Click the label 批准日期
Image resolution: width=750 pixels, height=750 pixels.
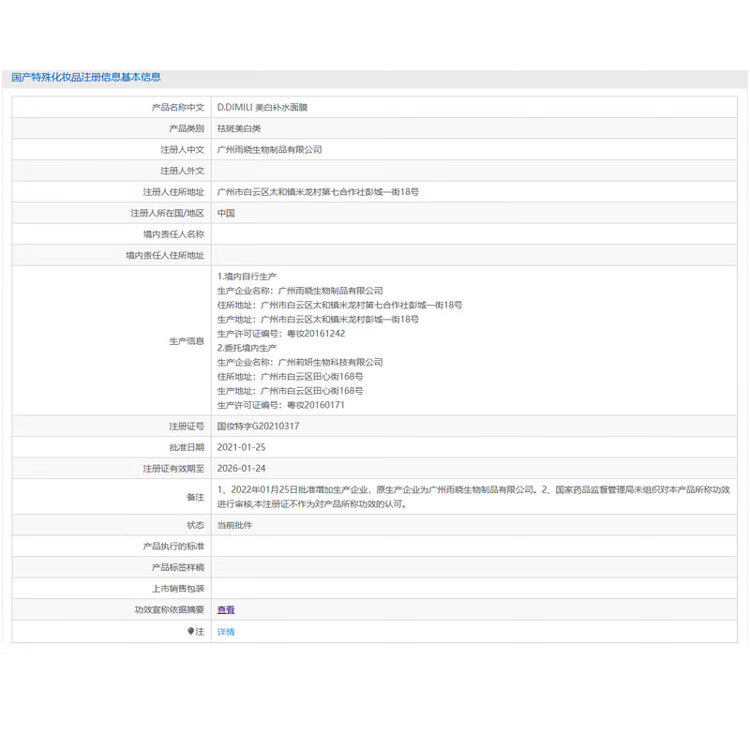coord(187,447)
